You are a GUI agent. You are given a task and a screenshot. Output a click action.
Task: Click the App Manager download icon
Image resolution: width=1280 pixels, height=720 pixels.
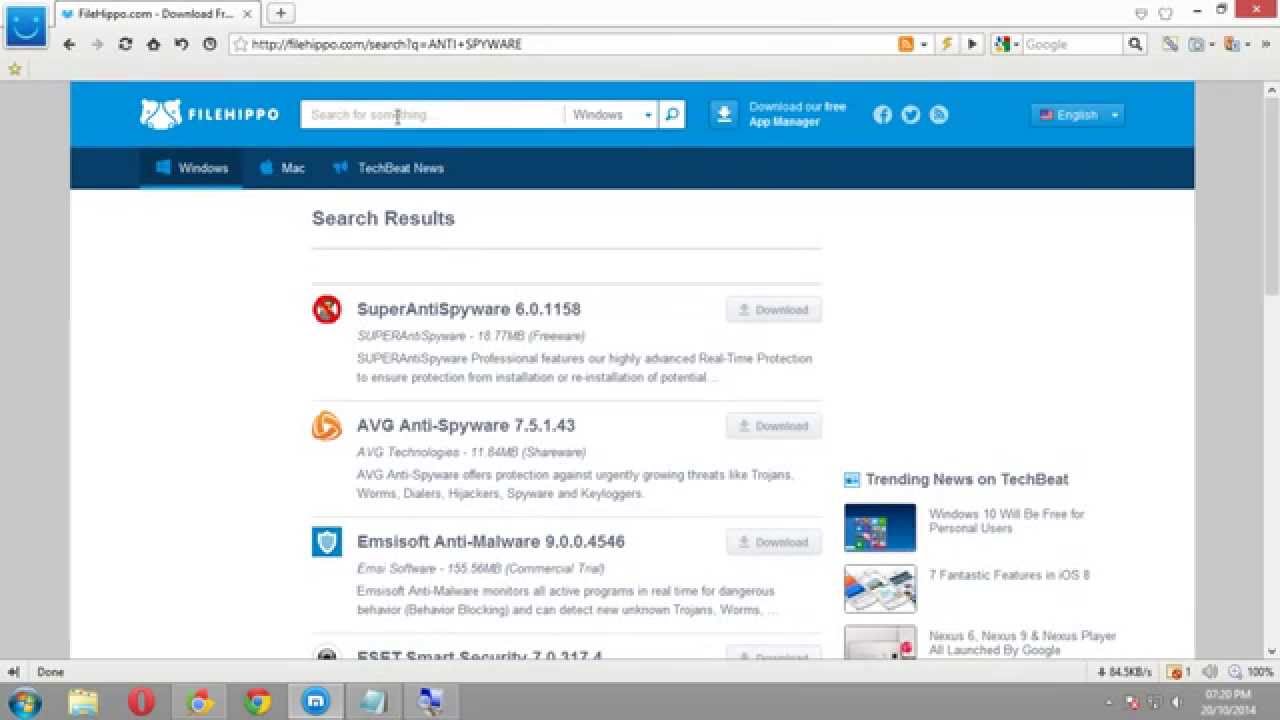pyautogui.click(x=724, y=114)
